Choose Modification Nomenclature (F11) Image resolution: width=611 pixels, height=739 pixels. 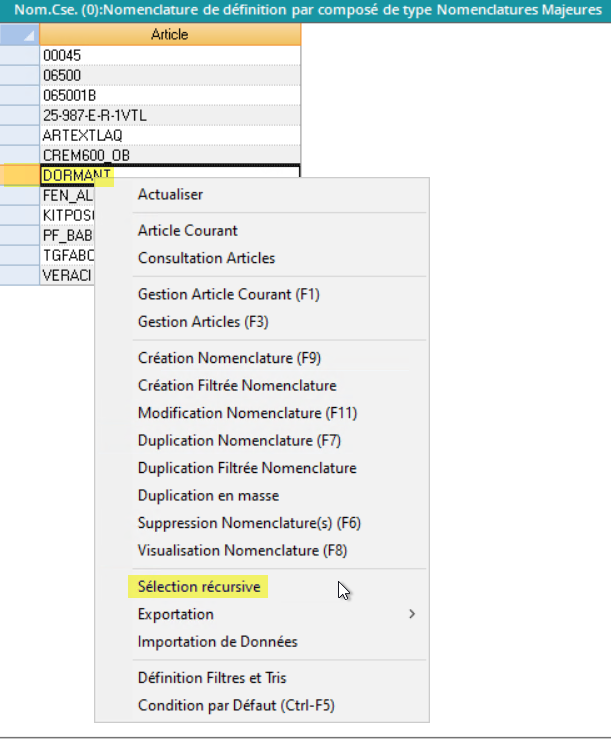[x=247, y=413]
